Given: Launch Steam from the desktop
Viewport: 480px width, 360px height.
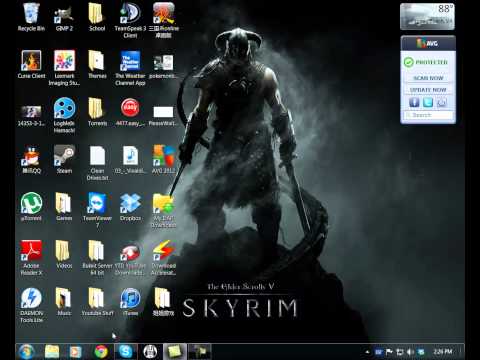Looking at the screenshot, I should 64,160.
